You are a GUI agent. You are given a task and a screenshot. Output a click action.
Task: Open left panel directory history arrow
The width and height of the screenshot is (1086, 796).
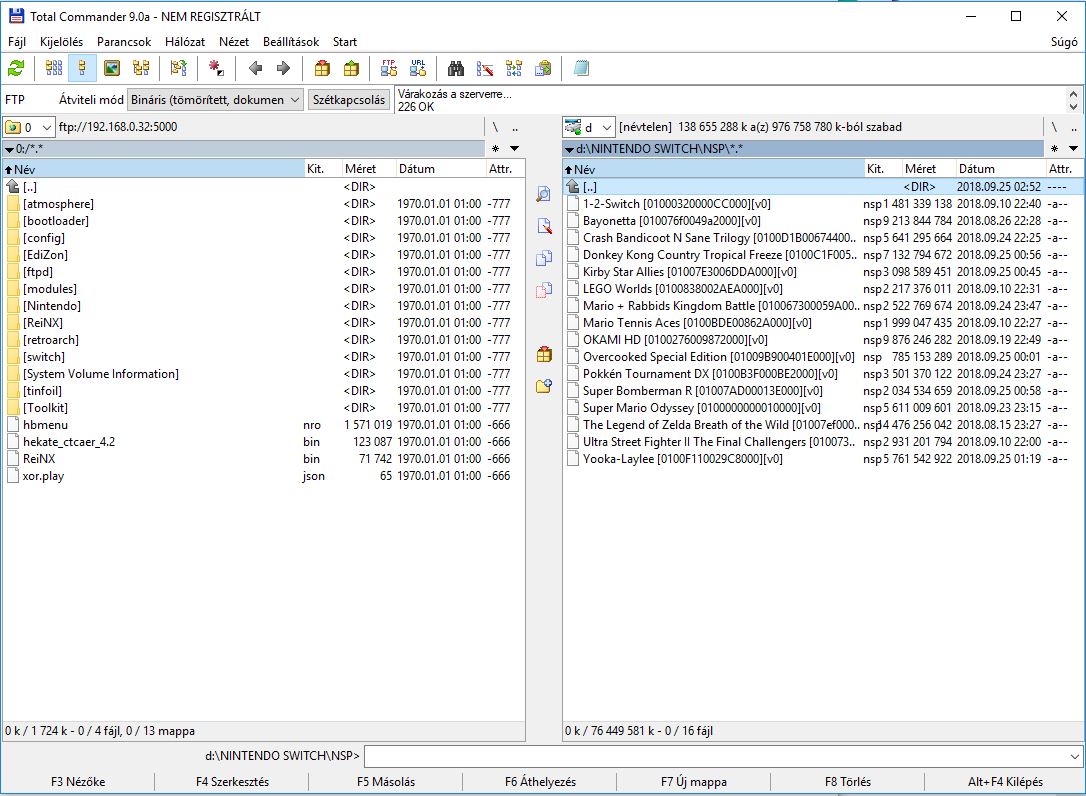[x=515, y=148]
